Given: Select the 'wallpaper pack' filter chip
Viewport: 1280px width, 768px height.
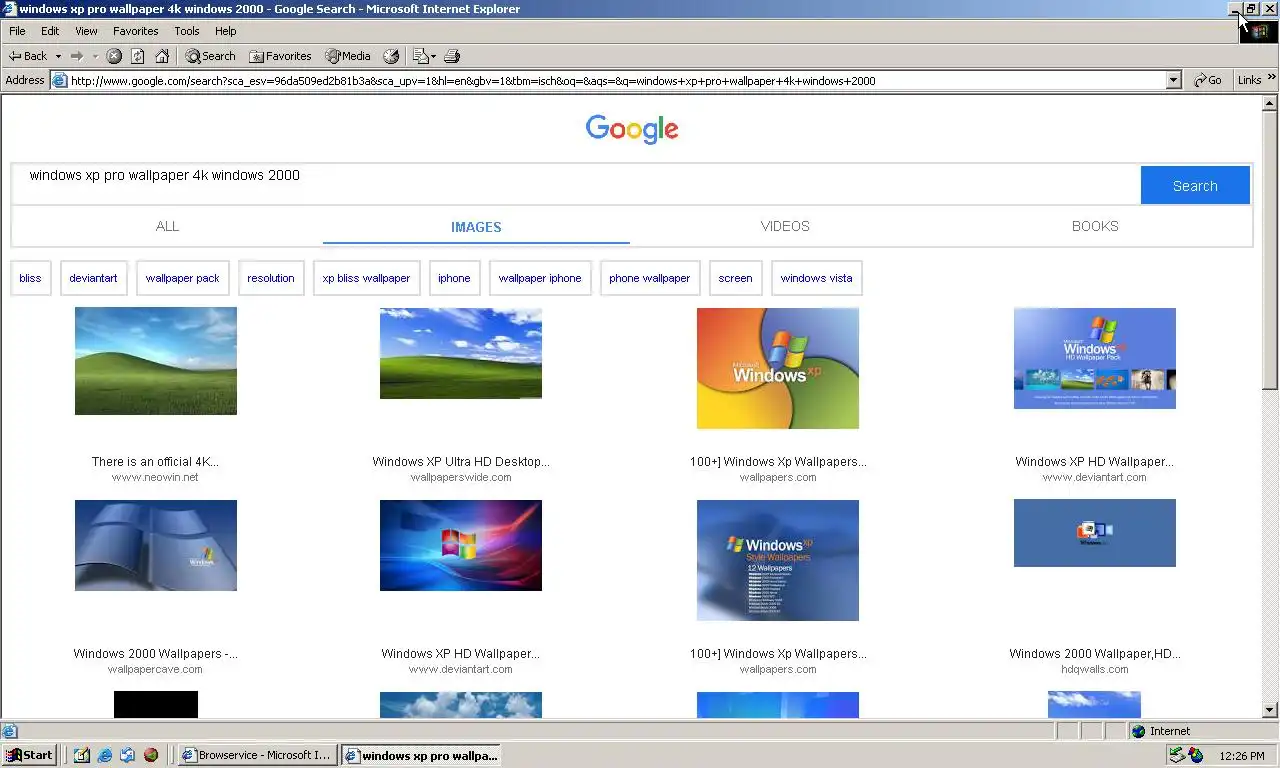Looking at the screenshot, I should [182, 278].
